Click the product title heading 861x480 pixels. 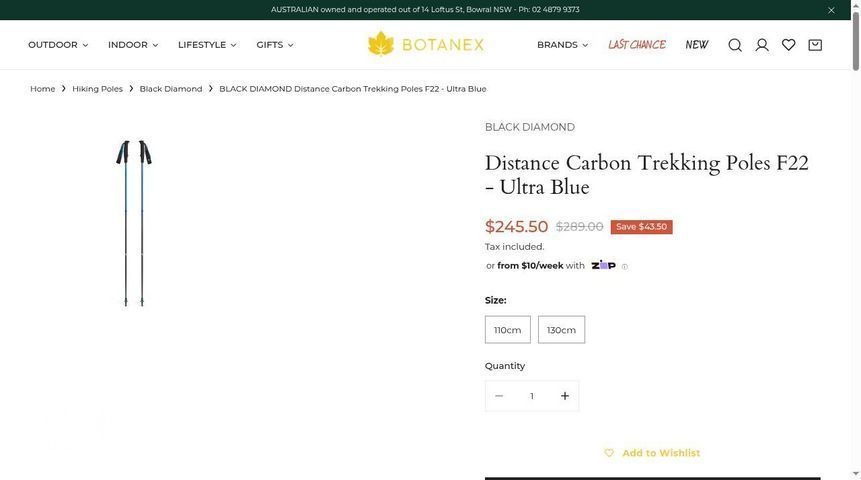(647, 175)
